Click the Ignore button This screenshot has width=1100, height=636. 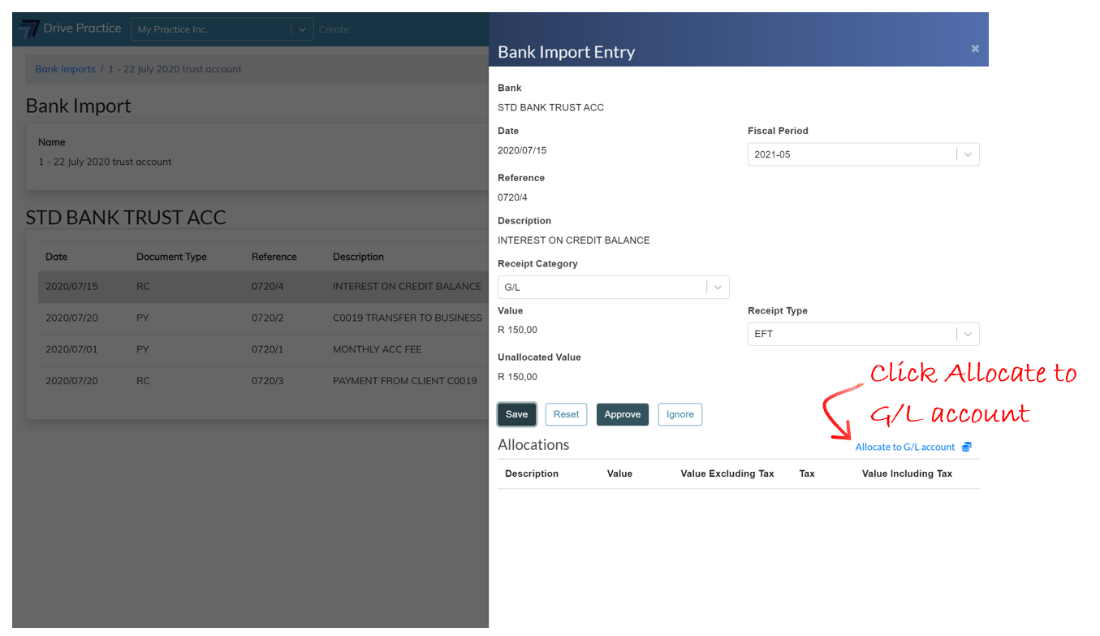tap(680, 414)
